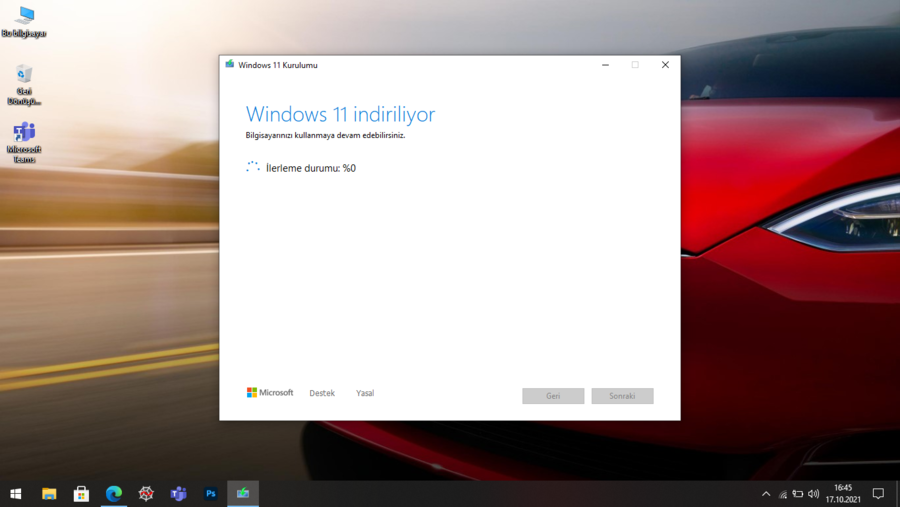Open Microsoft Teams from the taskbar
The image size is (900, 507).
179,494
